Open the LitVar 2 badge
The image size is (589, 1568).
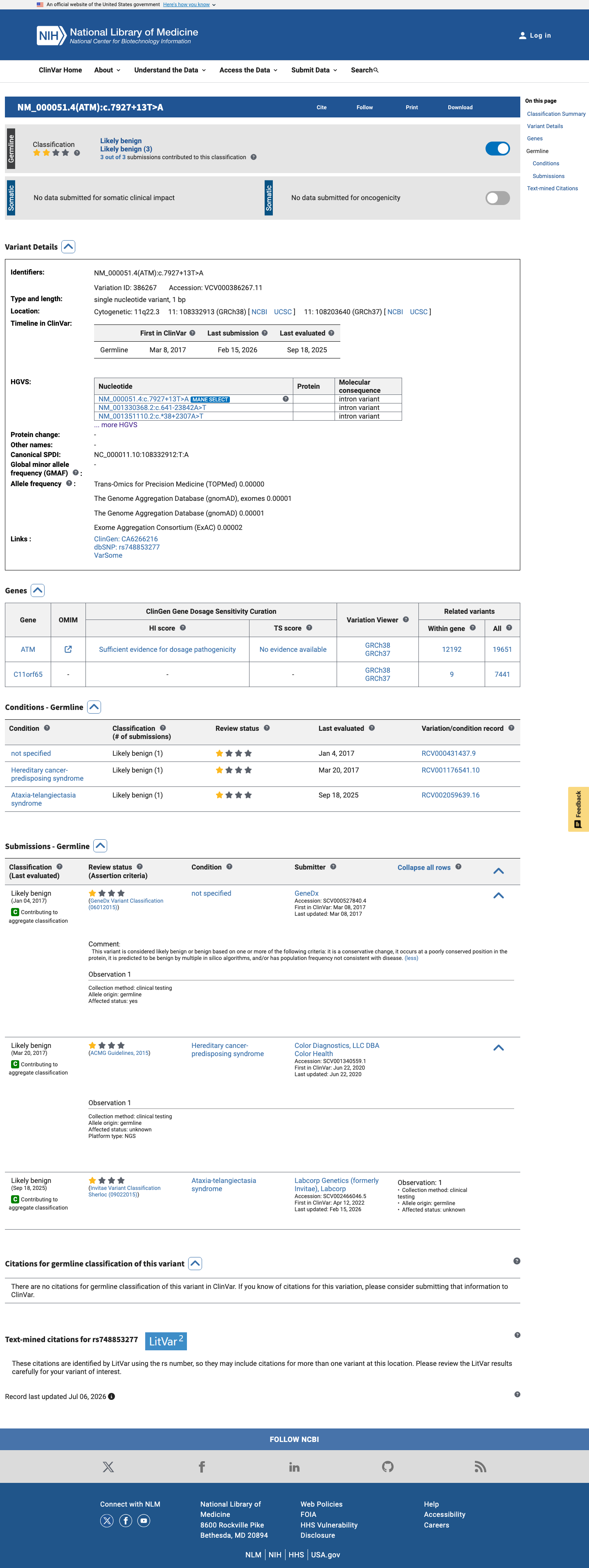[x=166, y=1341]
